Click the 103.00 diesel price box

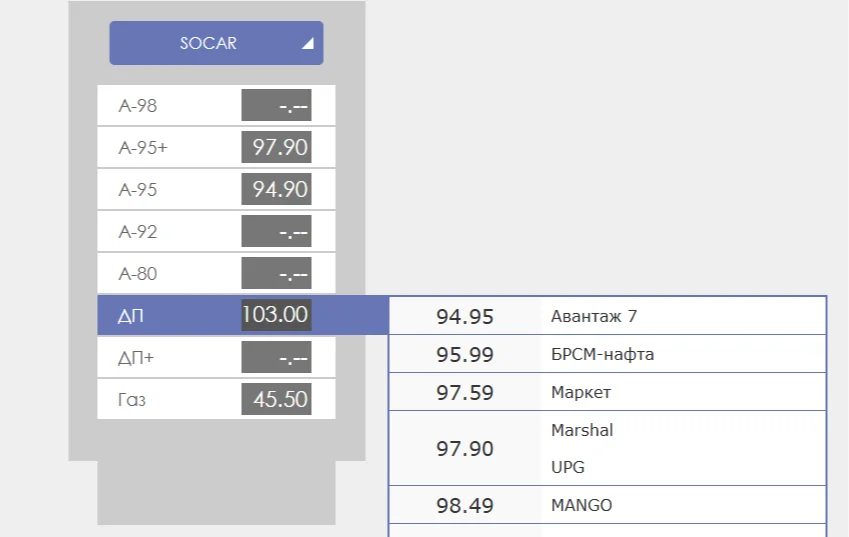point(276,315)
